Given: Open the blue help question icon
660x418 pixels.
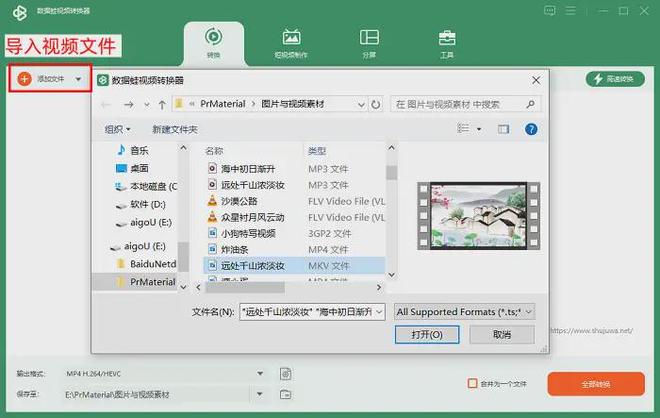Looking at the screenshot, I should click(x=531, y=129).
